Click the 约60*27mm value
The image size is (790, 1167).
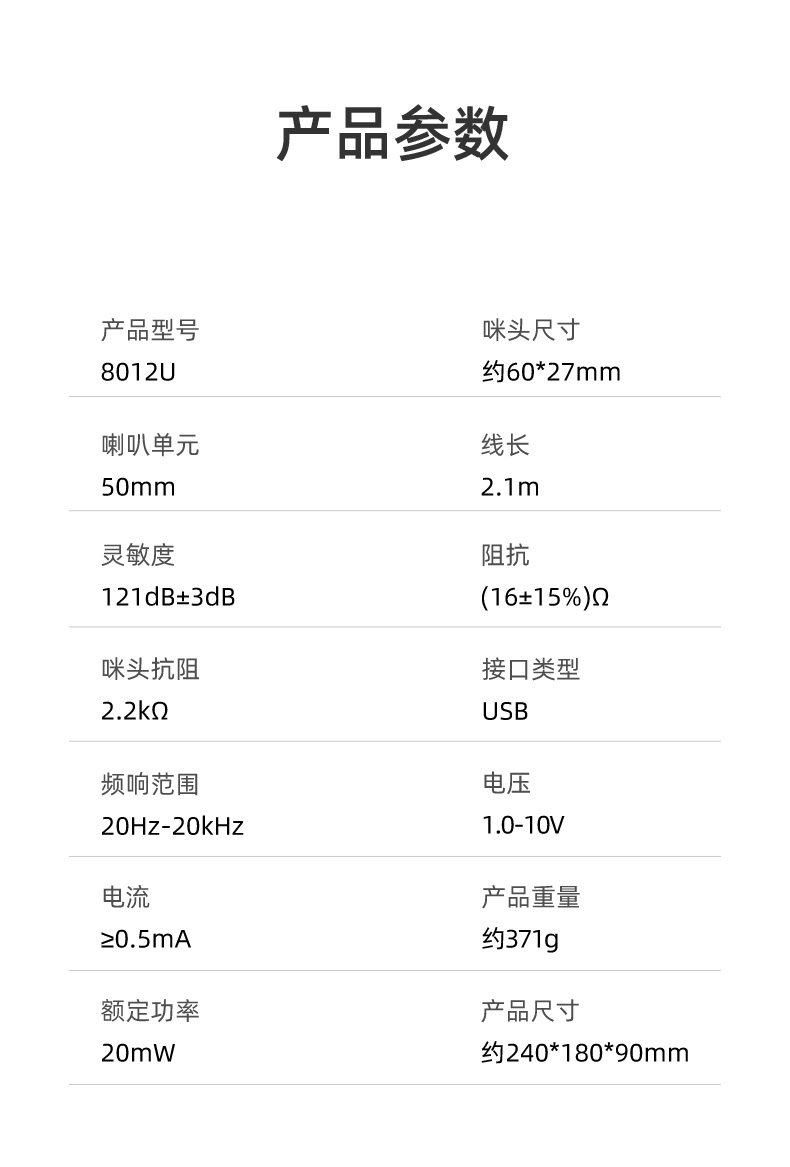click(x=550, y=373)
